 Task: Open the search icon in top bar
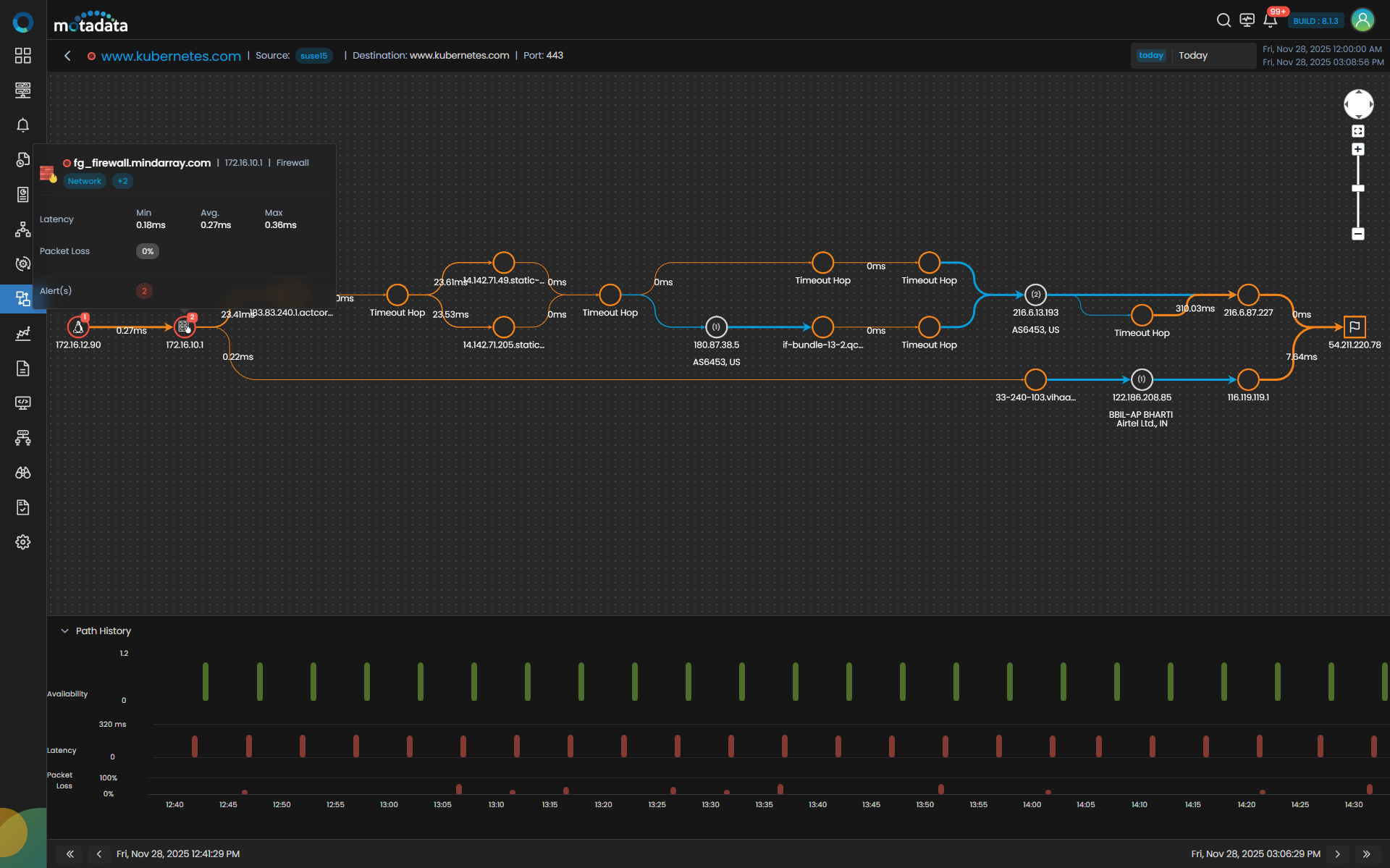1223,20
